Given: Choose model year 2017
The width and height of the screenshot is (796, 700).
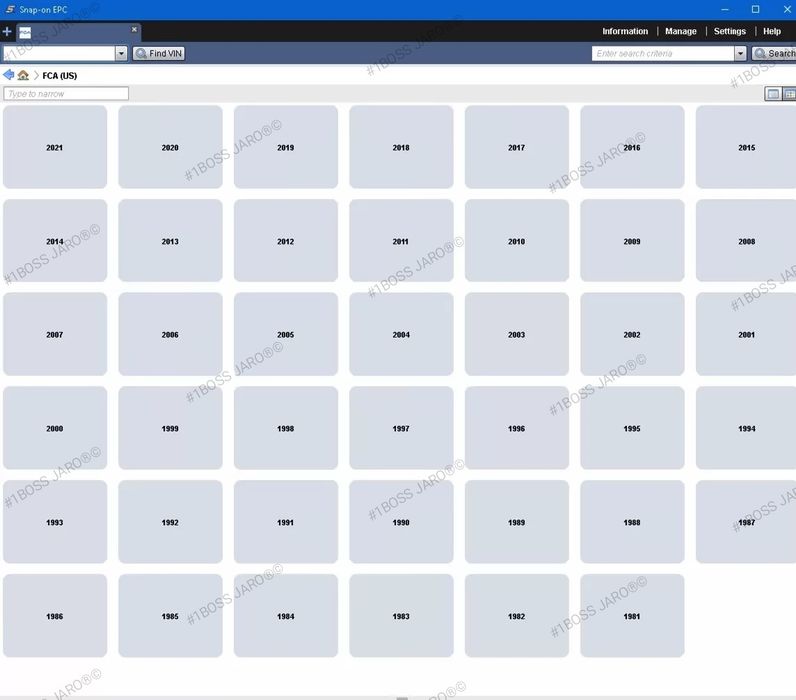Looking at the screenshot, I should (x=517, y=147).
